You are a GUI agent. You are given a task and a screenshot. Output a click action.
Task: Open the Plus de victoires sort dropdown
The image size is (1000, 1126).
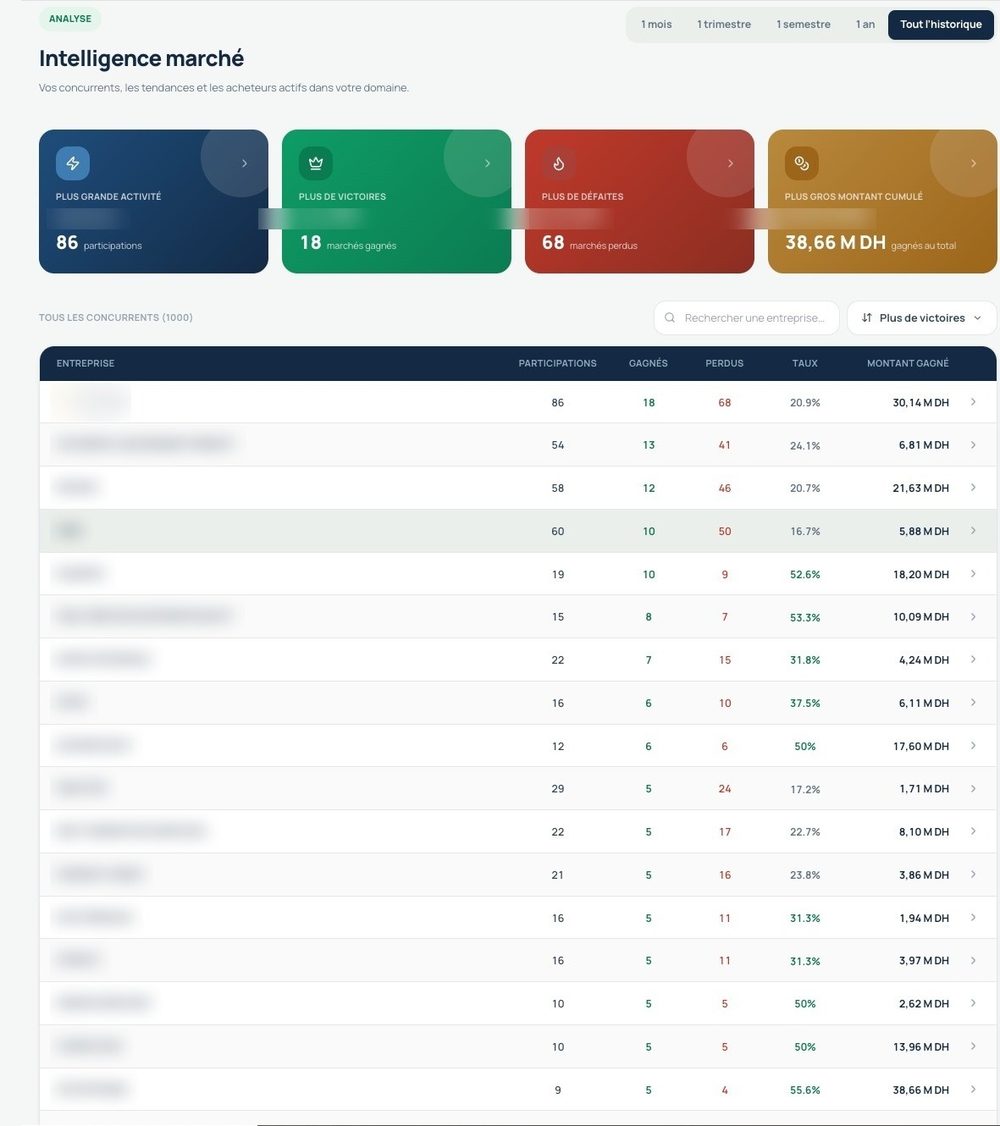[x=922, y=317]
